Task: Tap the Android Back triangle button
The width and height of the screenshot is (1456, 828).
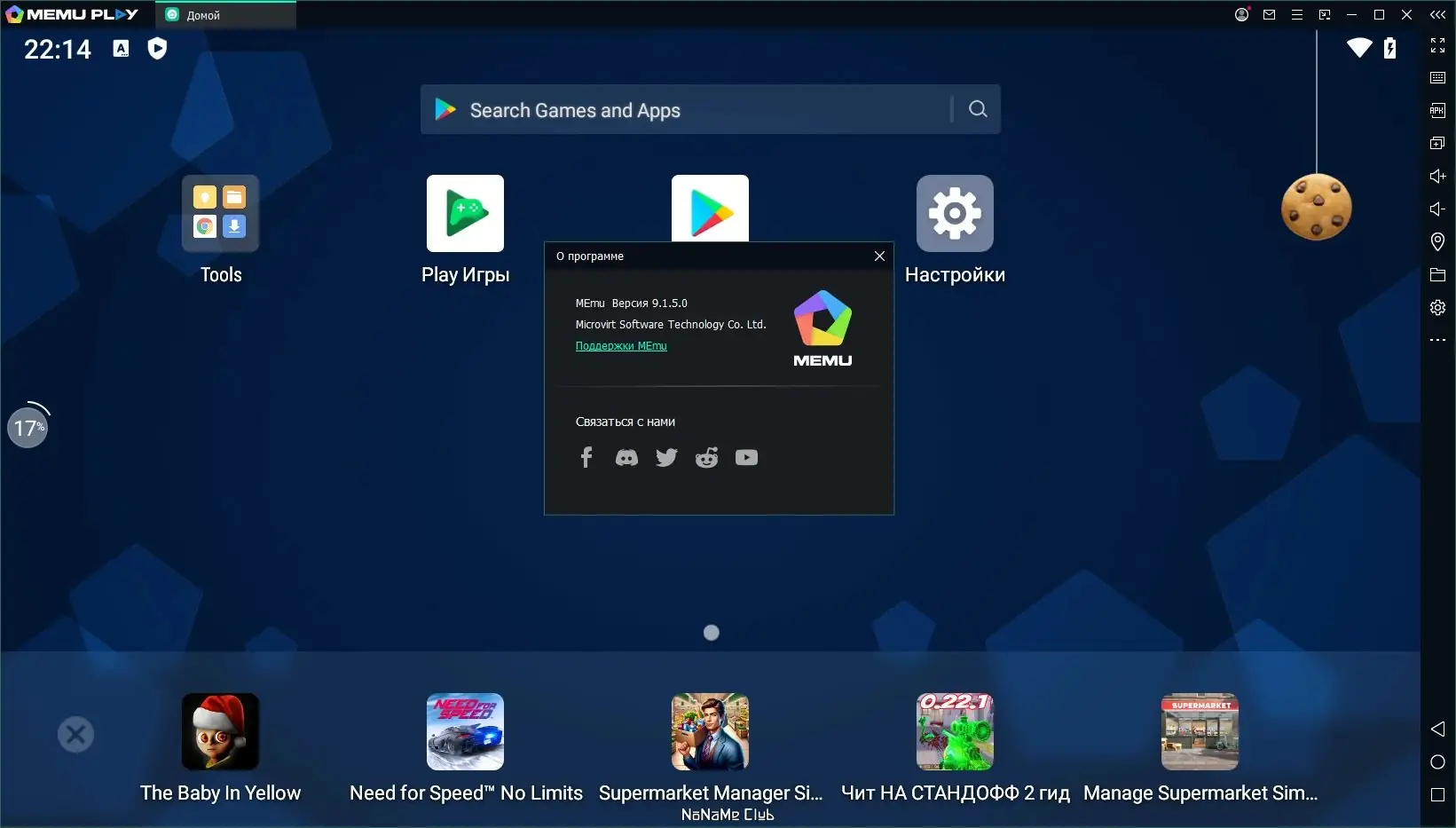Action: coord(1437,729)
